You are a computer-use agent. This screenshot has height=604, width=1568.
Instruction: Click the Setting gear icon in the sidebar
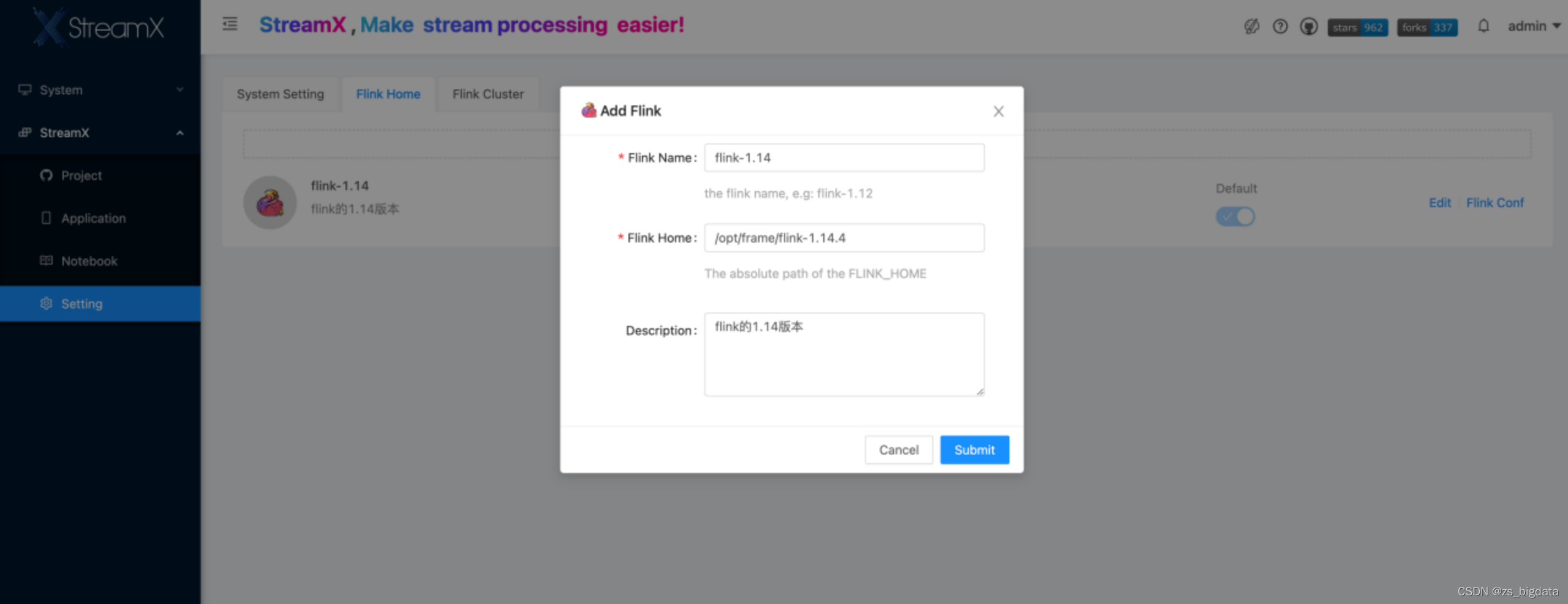(46, 303)
